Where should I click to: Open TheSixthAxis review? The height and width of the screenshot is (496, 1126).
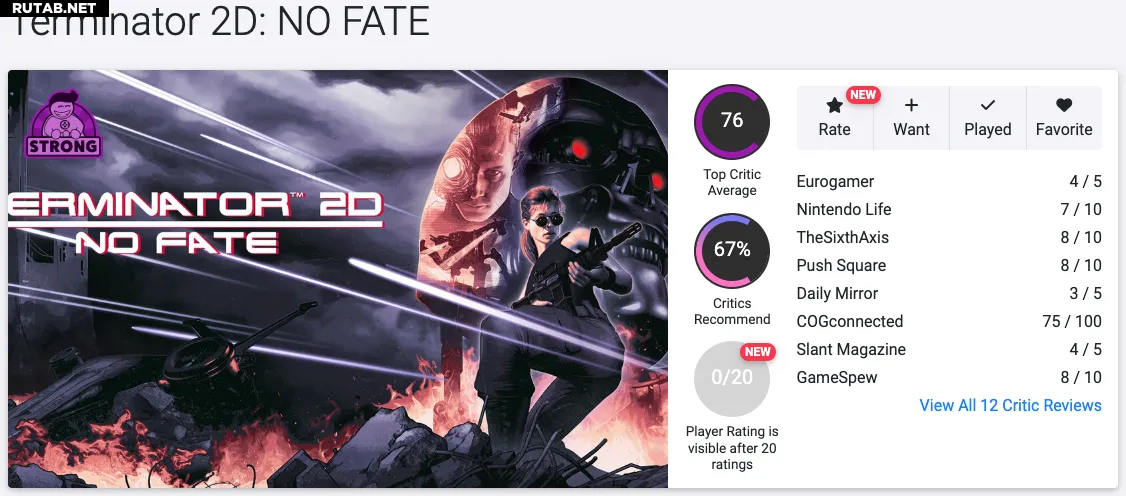coord(842,237)
